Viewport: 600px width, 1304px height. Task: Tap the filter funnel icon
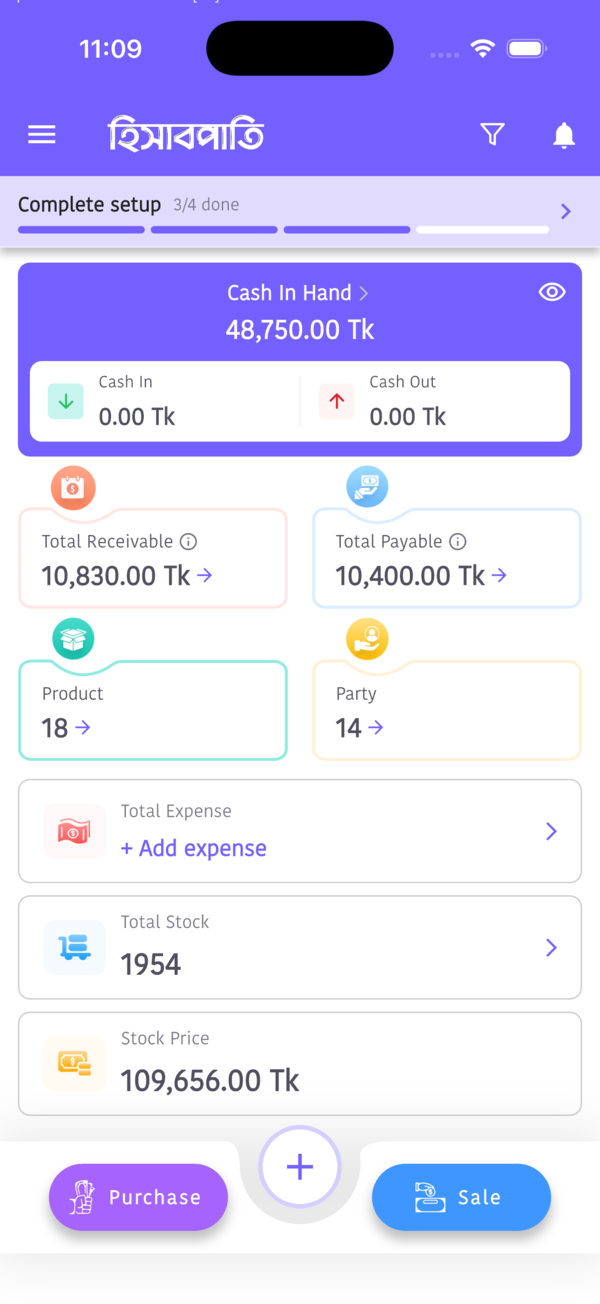pyautogui.click(x=492, y=134)
